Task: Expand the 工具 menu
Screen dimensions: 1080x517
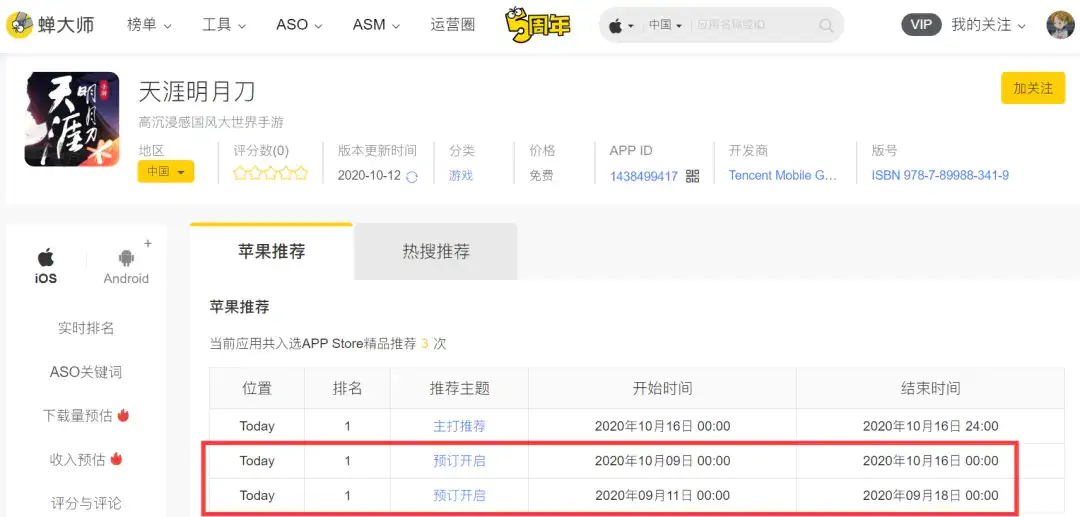Action: (x=224, y=25)
